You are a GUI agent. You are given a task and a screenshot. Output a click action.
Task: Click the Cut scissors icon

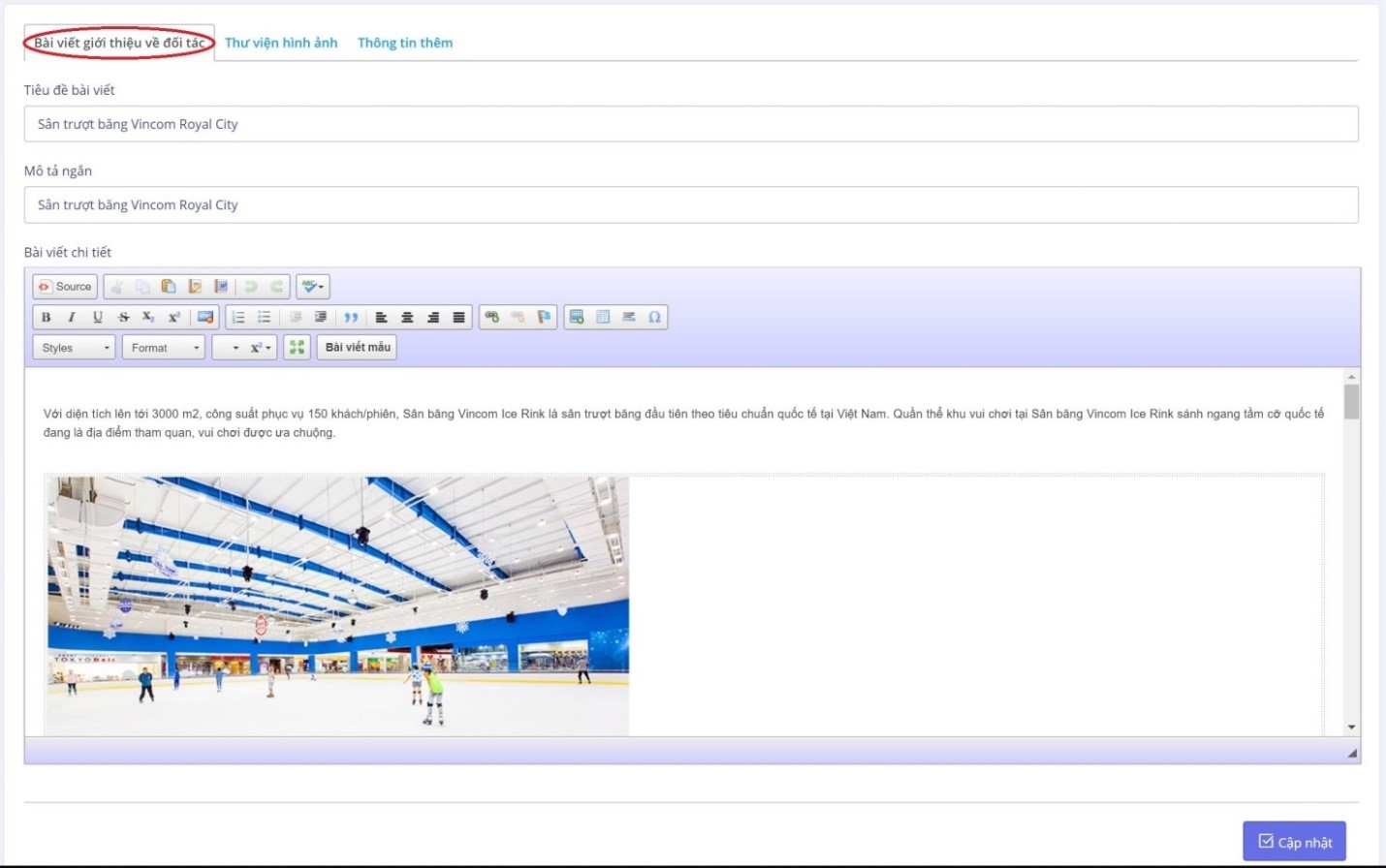pos(116,287)
